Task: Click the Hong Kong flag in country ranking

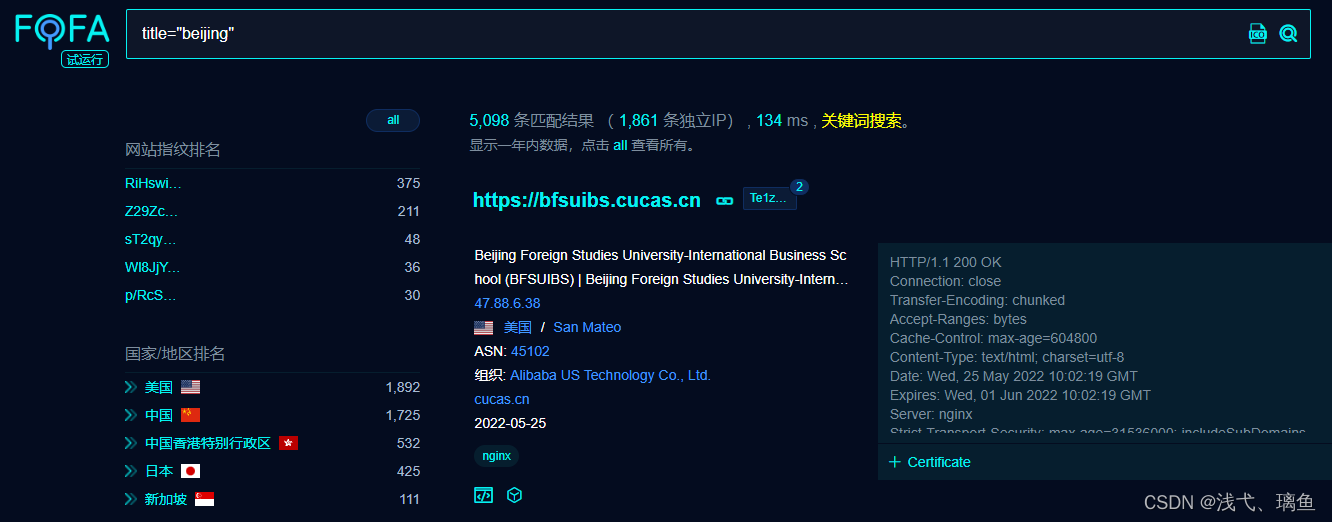Action: click(x=288, y=443)
